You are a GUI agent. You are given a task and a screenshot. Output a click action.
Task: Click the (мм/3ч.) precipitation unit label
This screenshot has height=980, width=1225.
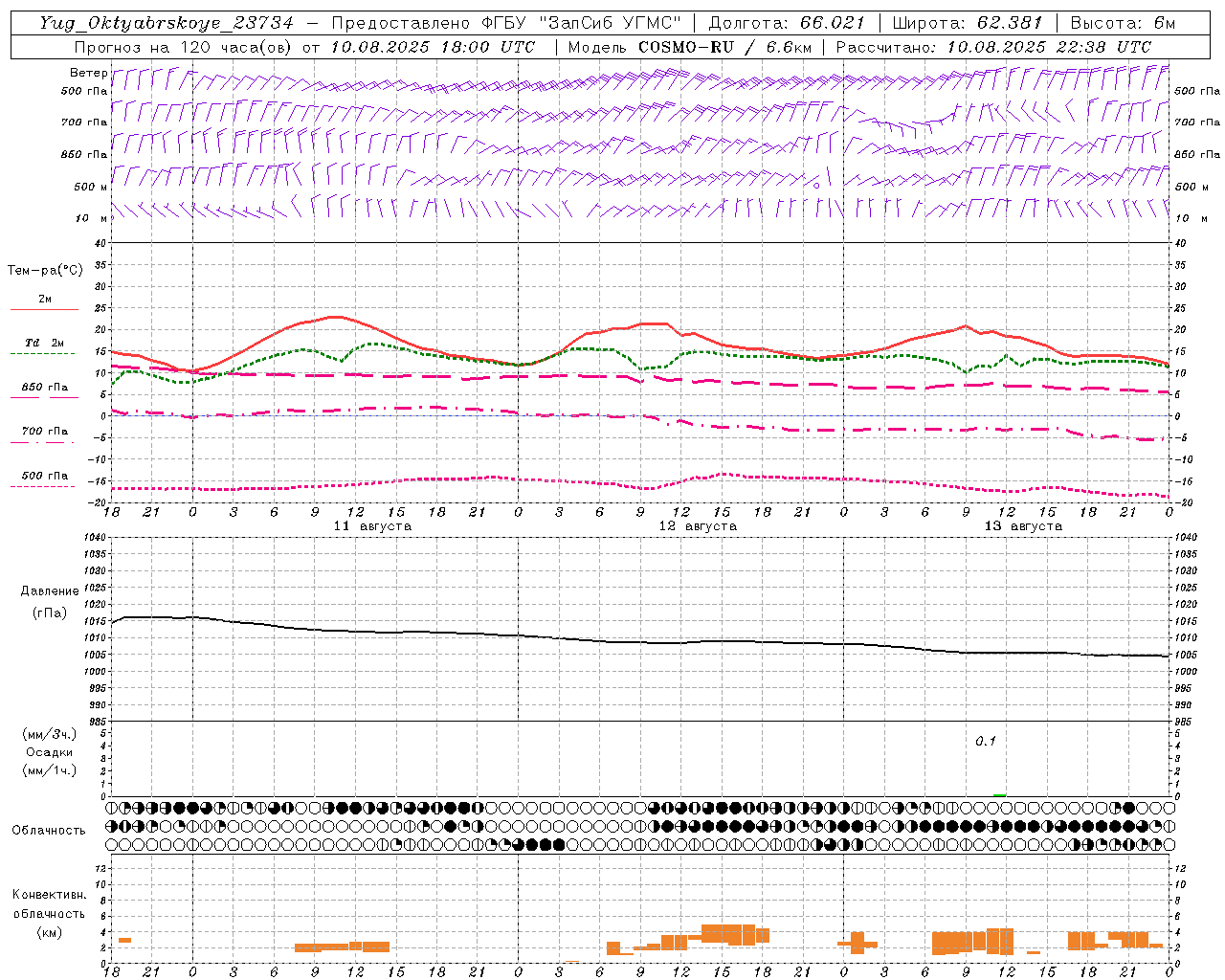50,734
